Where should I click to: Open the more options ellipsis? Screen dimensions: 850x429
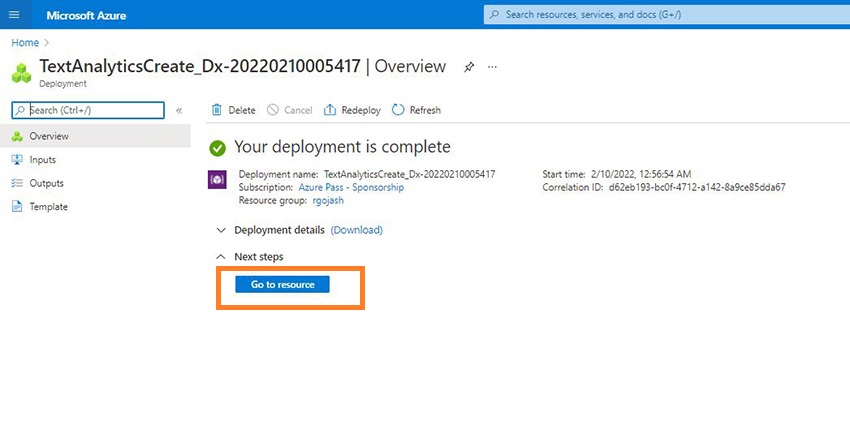click(x=492, y=67)
